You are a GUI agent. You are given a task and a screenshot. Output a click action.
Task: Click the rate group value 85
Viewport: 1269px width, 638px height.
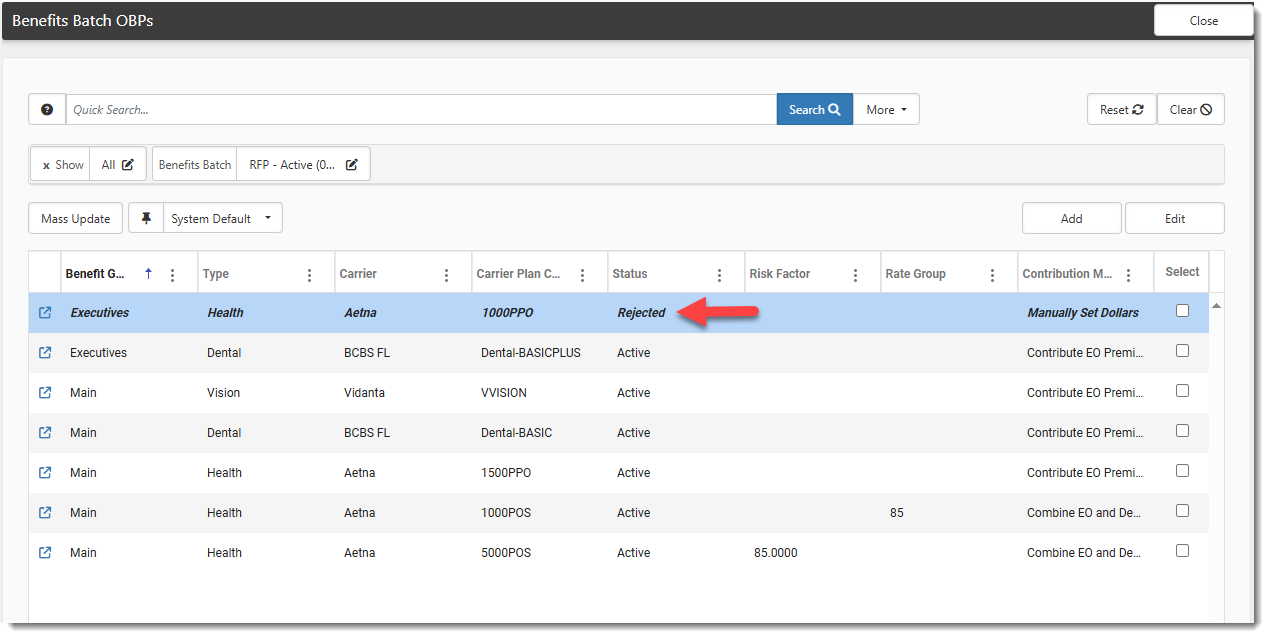pos(897,513)
